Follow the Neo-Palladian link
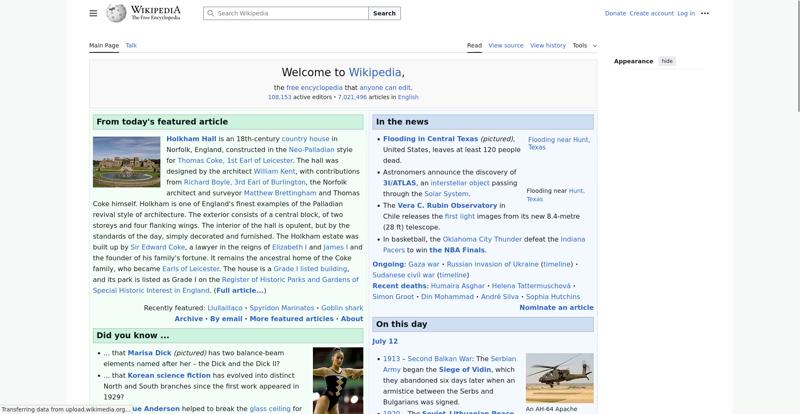The width and height of the screenshot is (800, 414). (x=311, y=150)
